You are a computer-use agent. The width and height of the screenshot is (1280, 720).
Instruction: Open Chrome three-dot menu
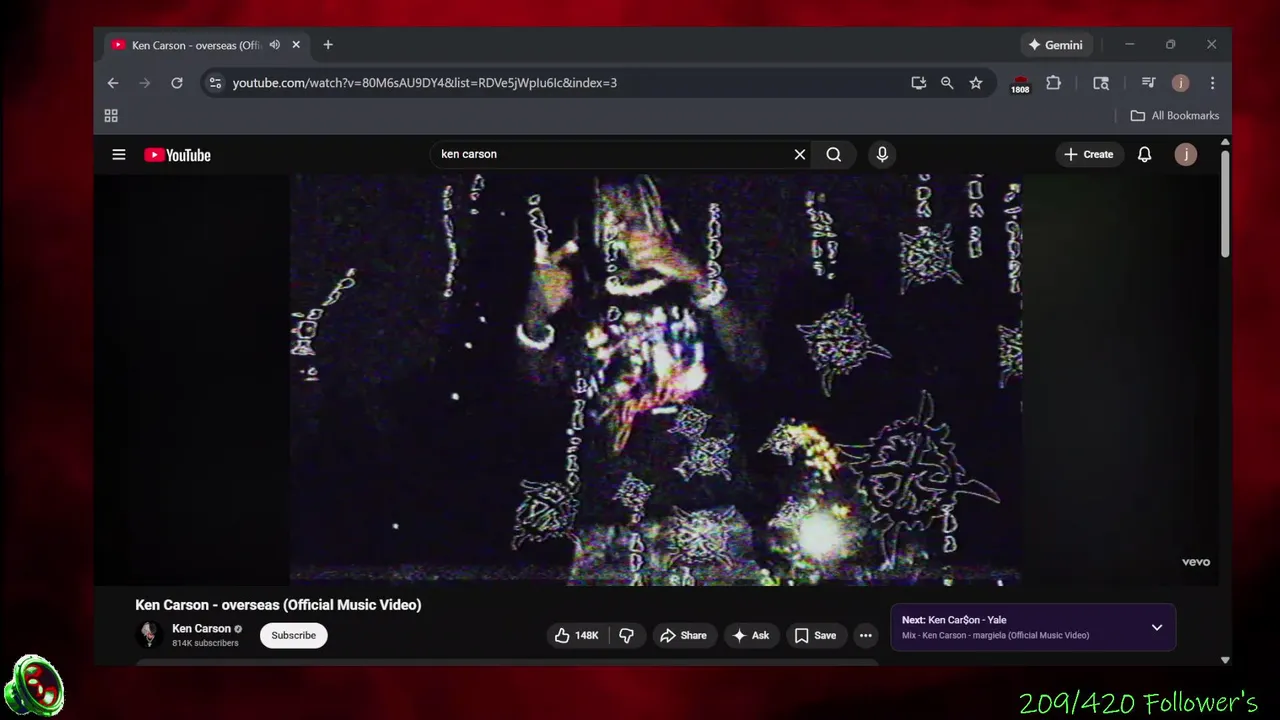coord(1212,83)
